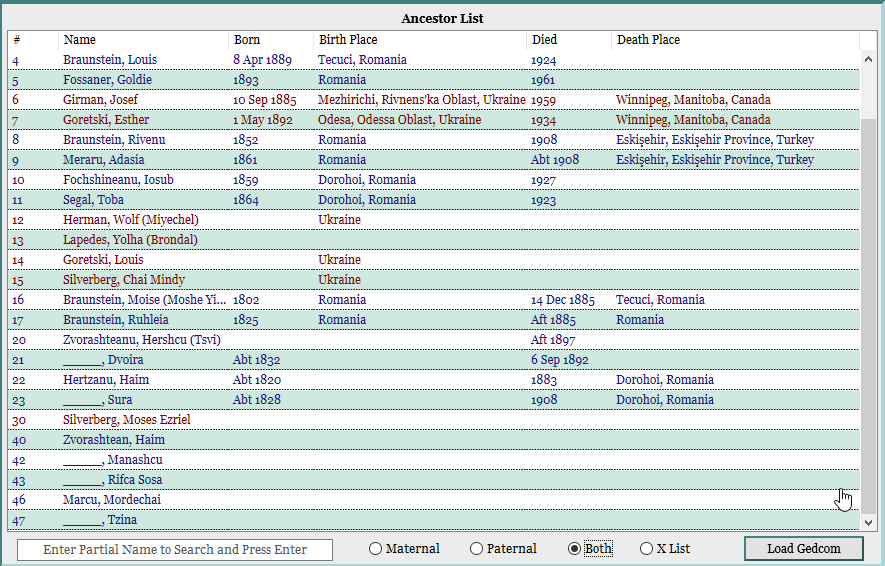Select the Tzina row
The height and width of the screenshot is (566, 885).
pyautogui.click(x=433, y=520)
